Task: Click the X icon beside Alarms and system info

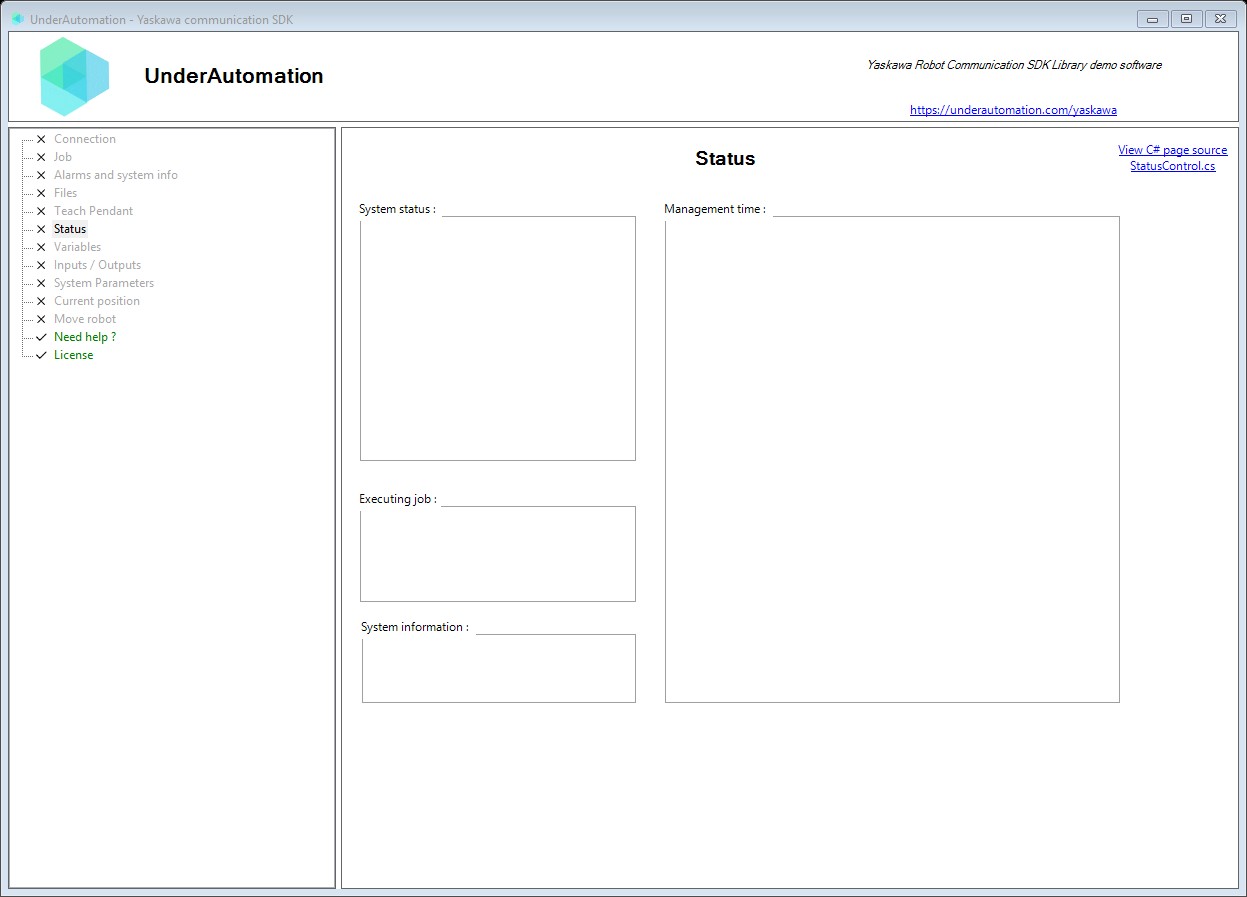Action: (x=41, y=175)
